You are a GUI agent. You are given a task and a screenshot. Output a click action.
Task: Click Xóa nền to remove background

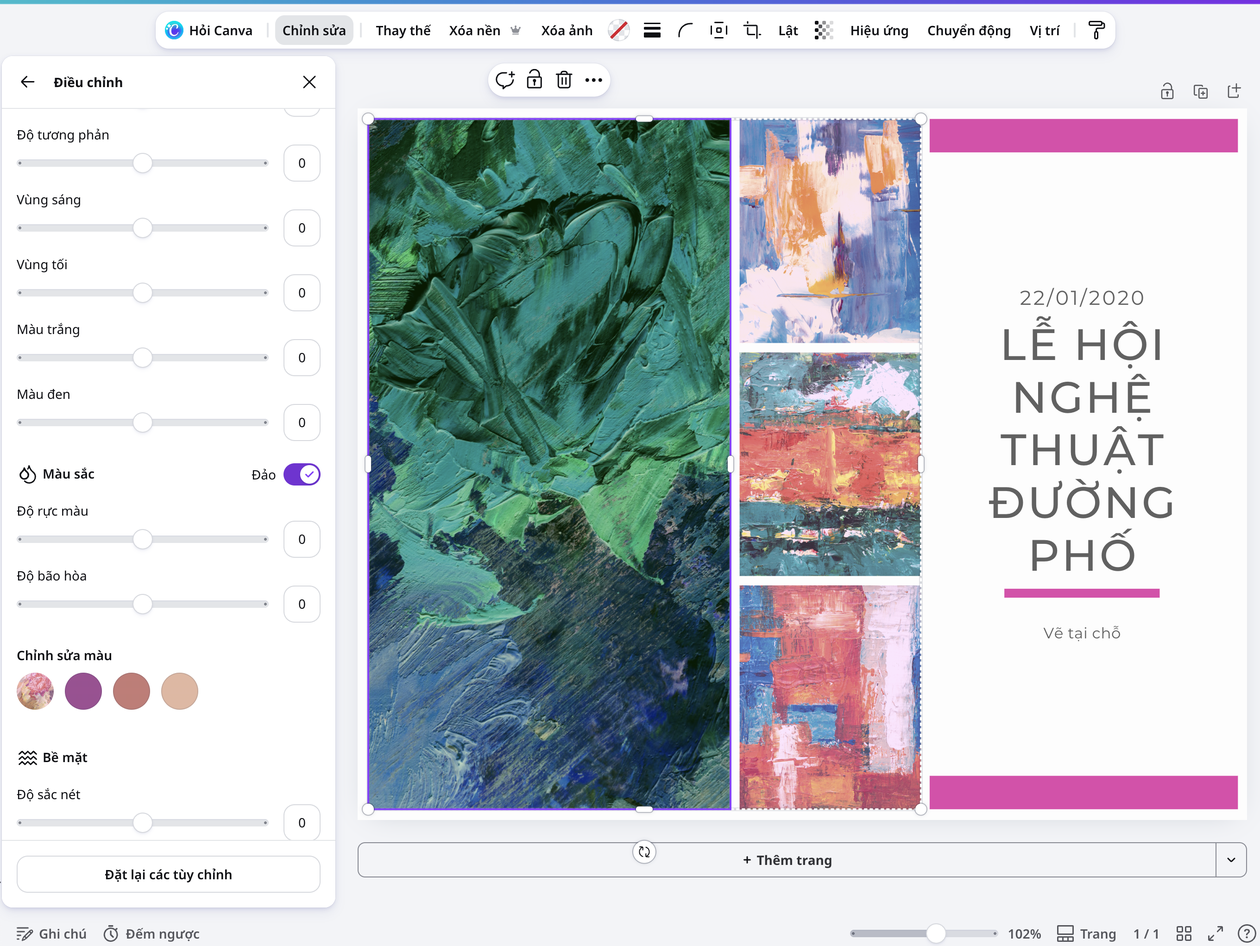[x=485, y=30]
